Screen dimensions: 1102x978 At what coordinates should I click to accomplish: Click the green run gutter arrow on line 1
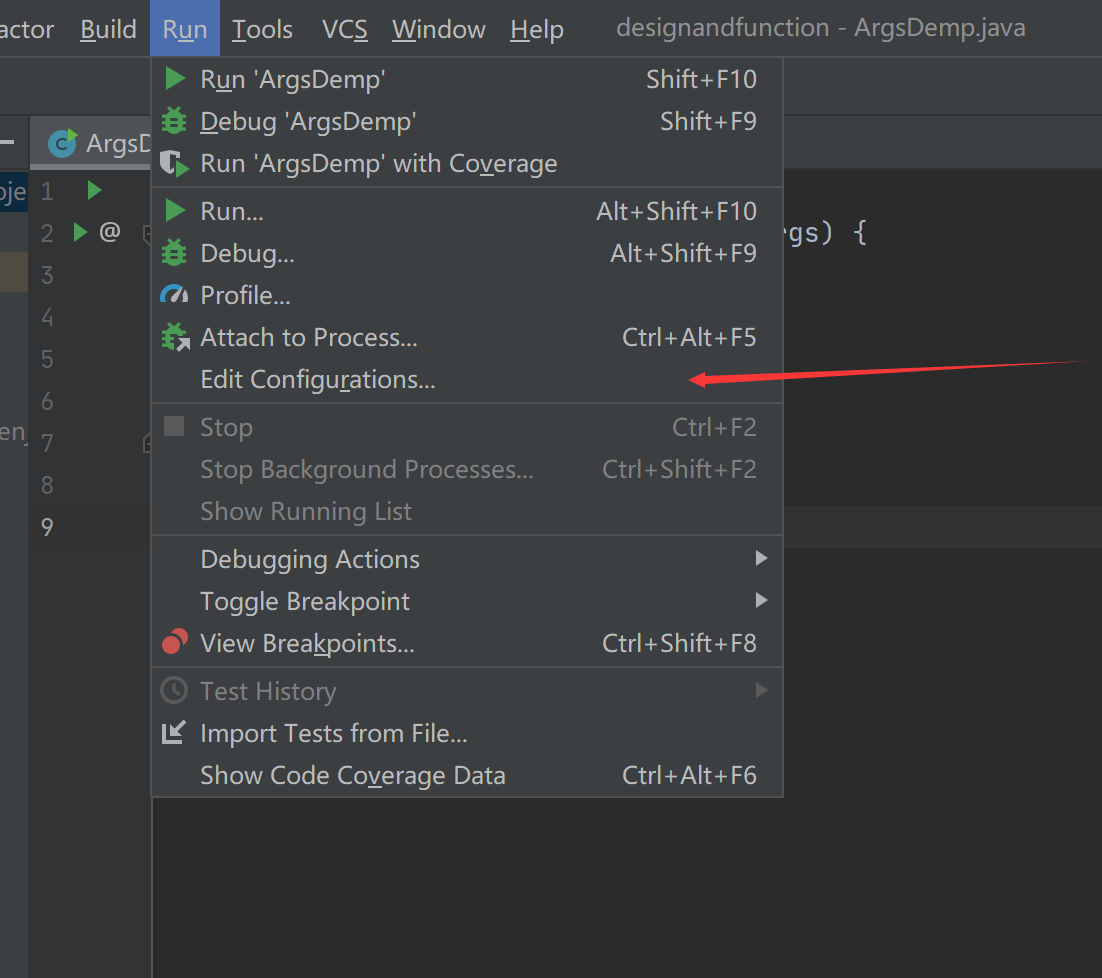pos(94,190)
